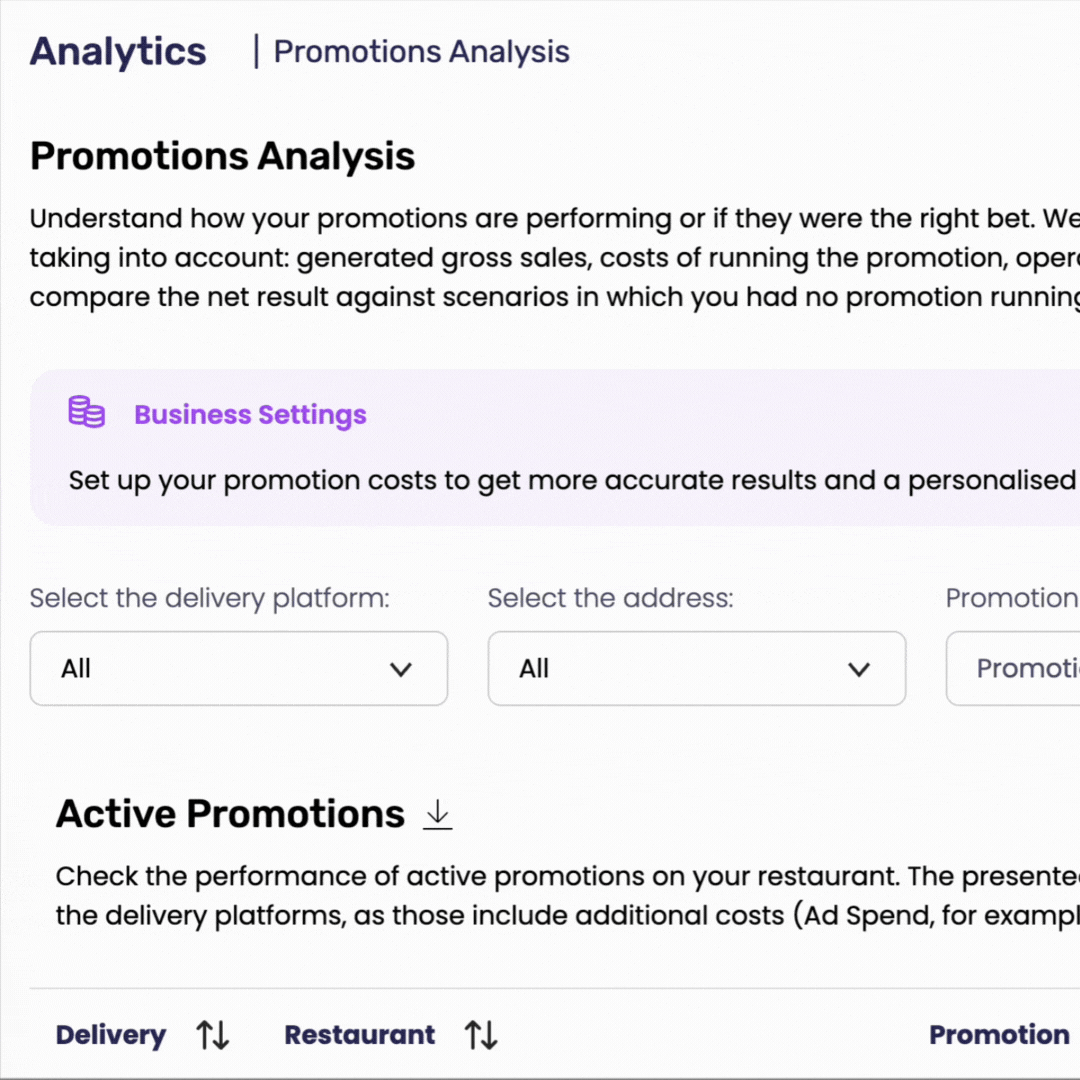
Task: Select the Promotions Analysis breadcrumb
Action: click(x=422, y=52)
